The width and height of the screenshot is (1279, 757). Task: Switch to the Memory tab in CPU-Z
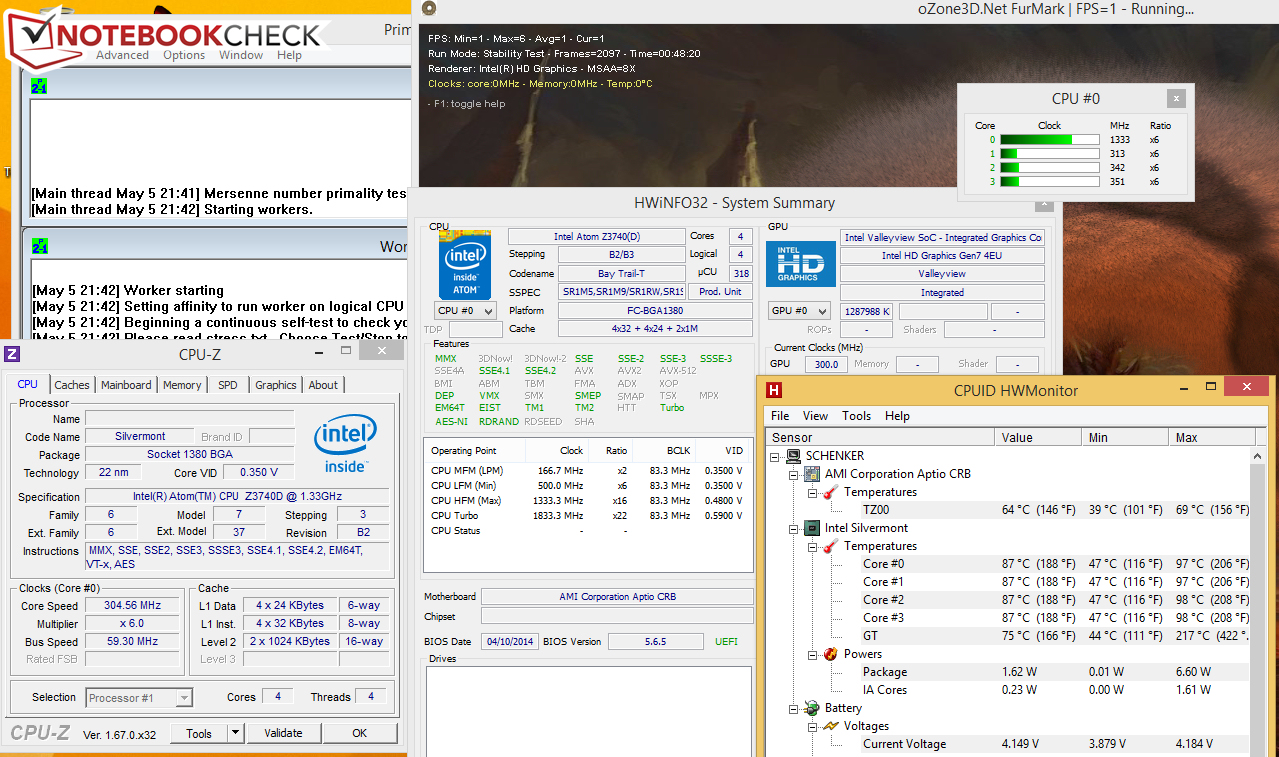click(x=182, y=385)
